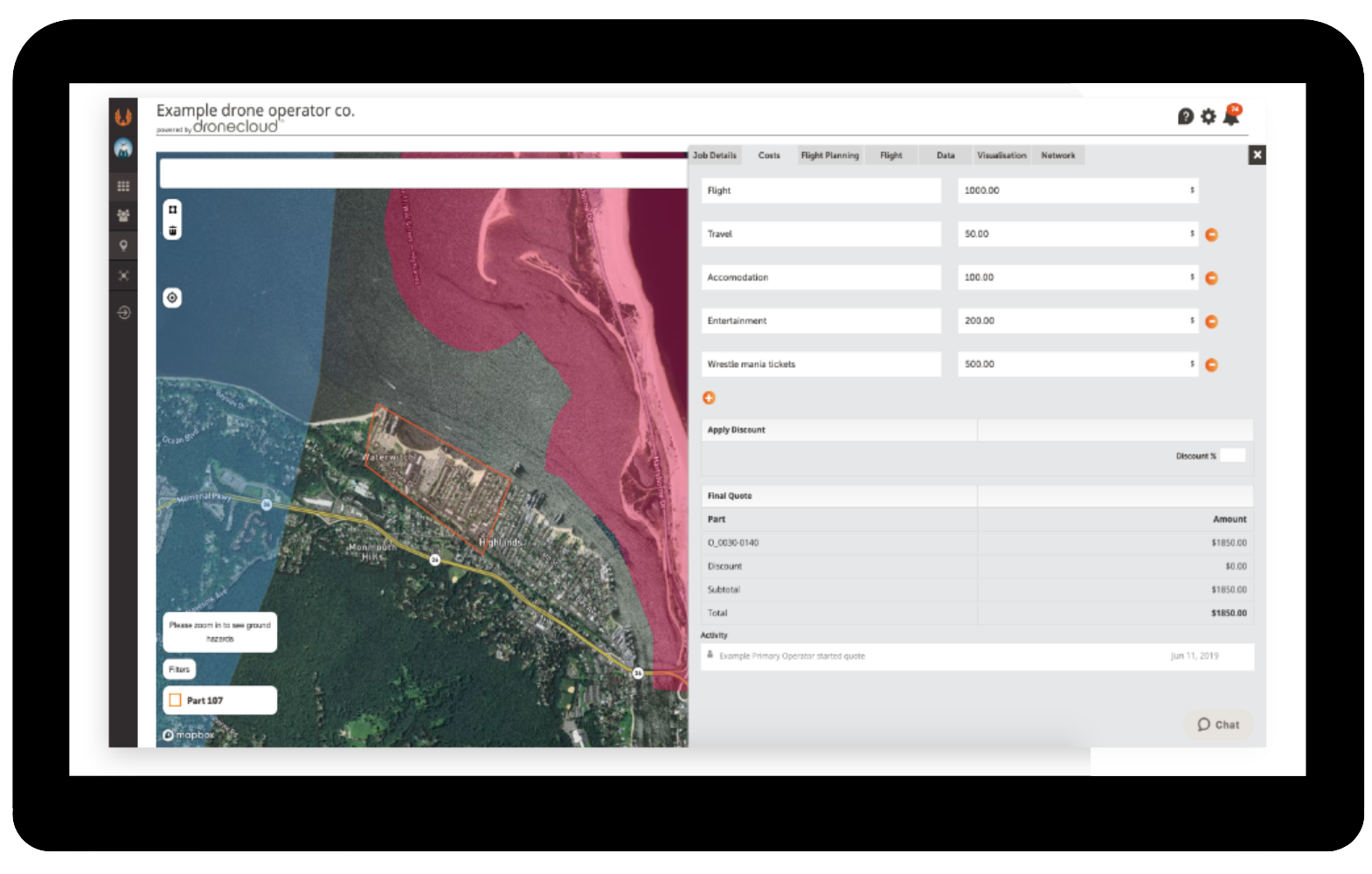Image resolution: width=1372 pixels, height=874 pixels.
Task: Open the drone fleet sidebar icon
Action: tap(123, 275)
